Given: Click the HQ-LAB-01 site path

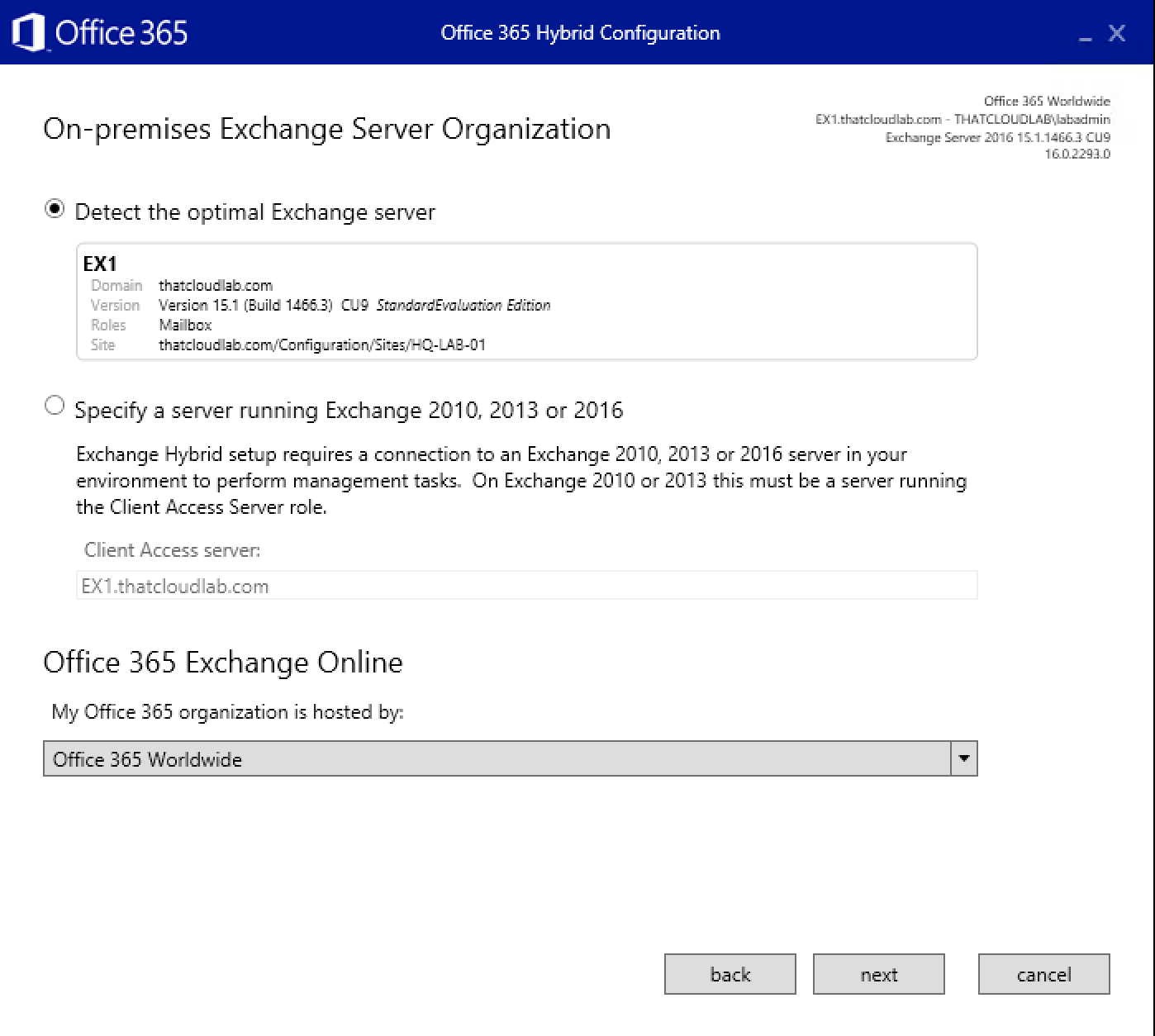Looking at the screenshot, I should point(322,345).
